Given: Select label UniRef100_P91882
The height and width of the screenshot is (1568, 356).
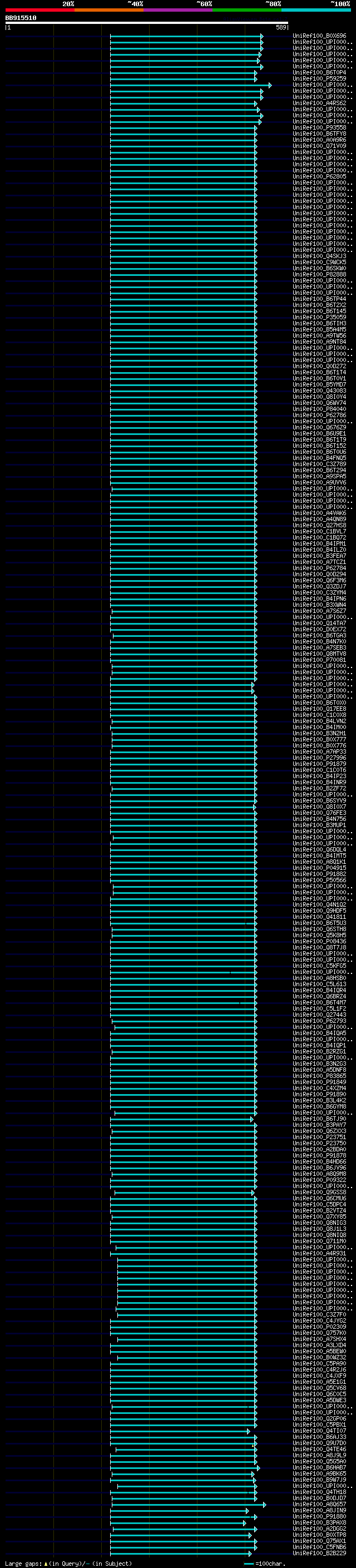Looking at the screenshot, I should pos(319,874).
